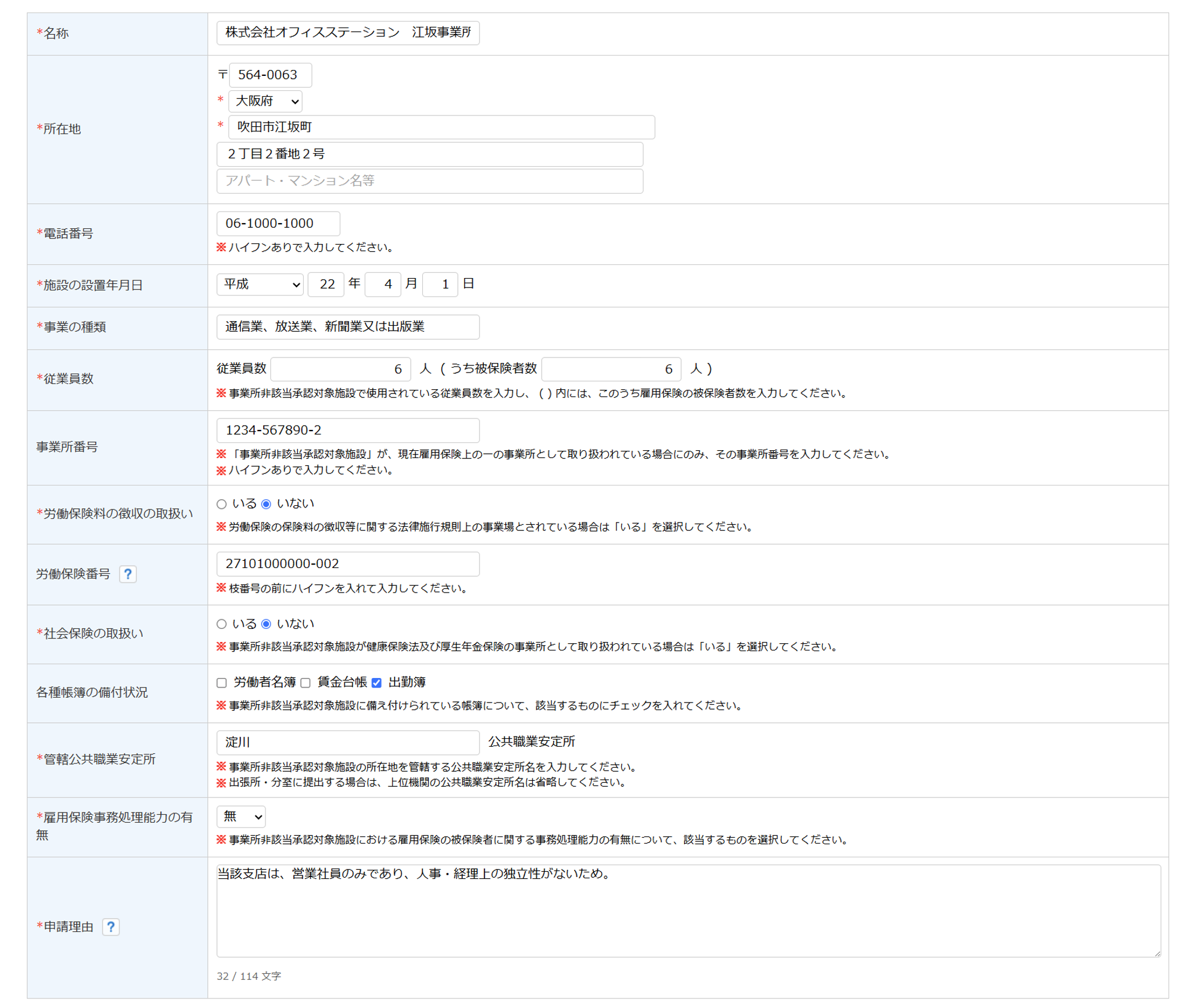
Task: Select いる for 社会保険の取扱い
Action: 222,624
